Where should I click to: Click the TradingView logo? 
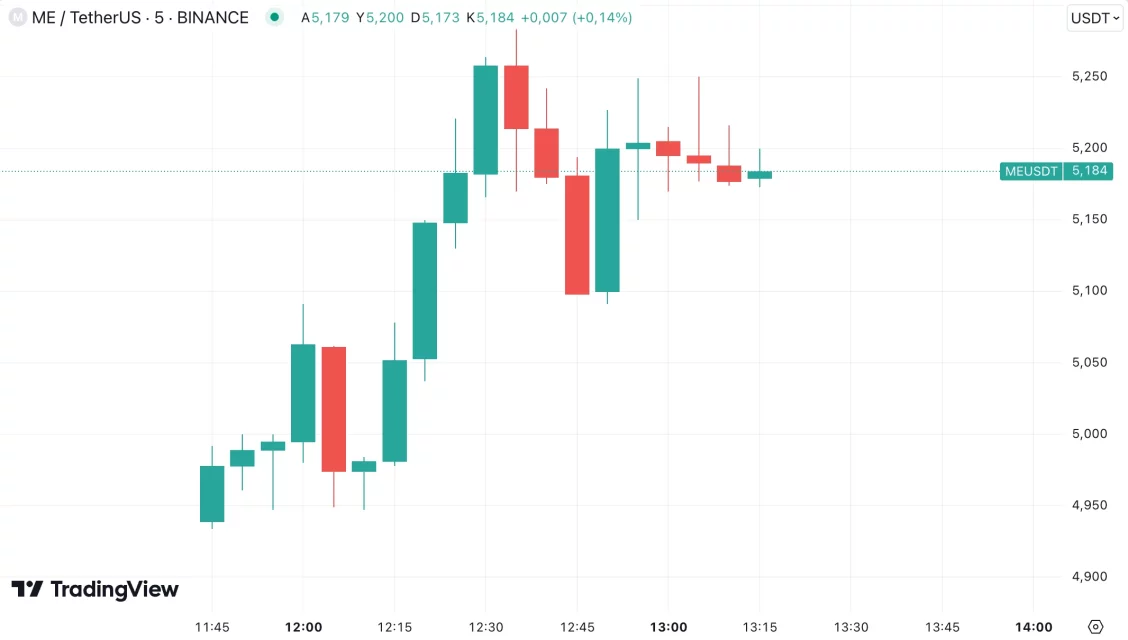[95, 589]
